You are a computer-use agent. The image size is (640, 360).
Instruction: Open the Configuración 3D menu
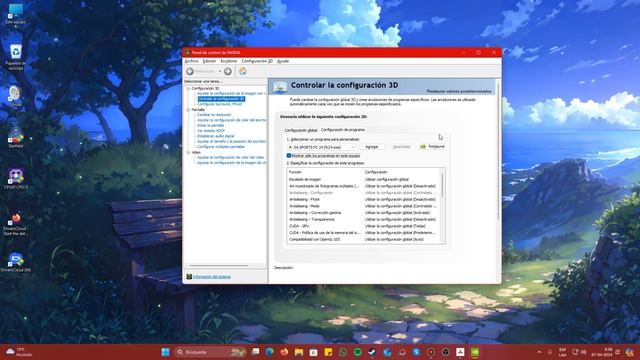pyautogui.click(x=257, y=61)
